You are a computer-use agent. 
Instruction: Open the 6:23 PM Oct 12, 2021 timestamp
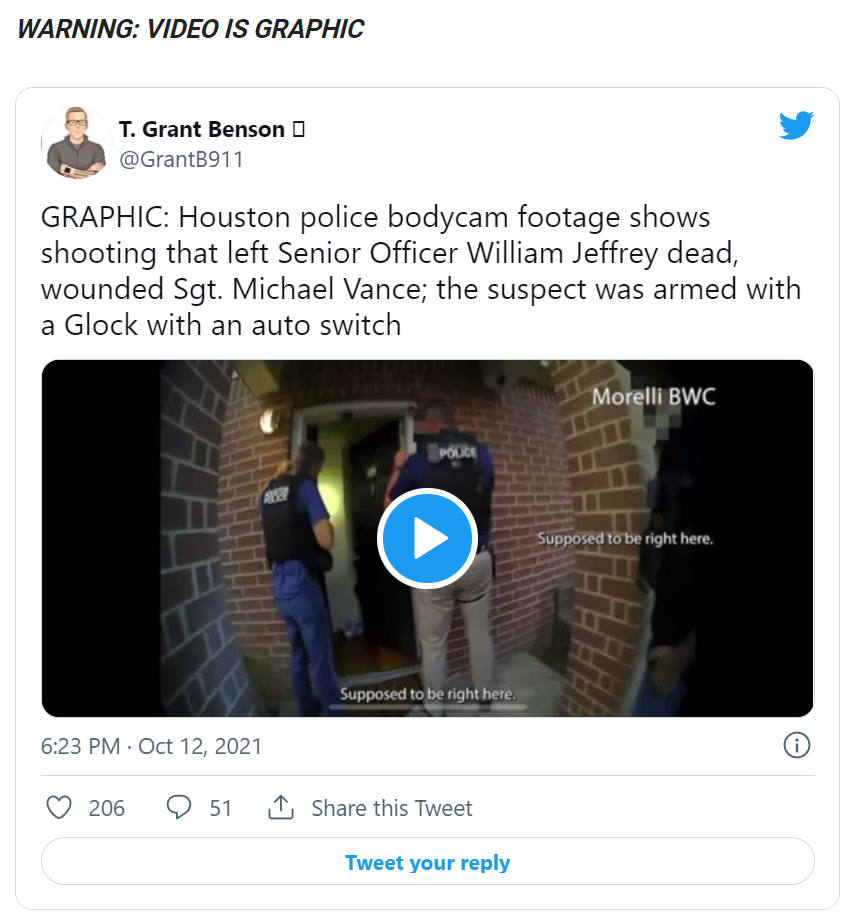point(151,746)
